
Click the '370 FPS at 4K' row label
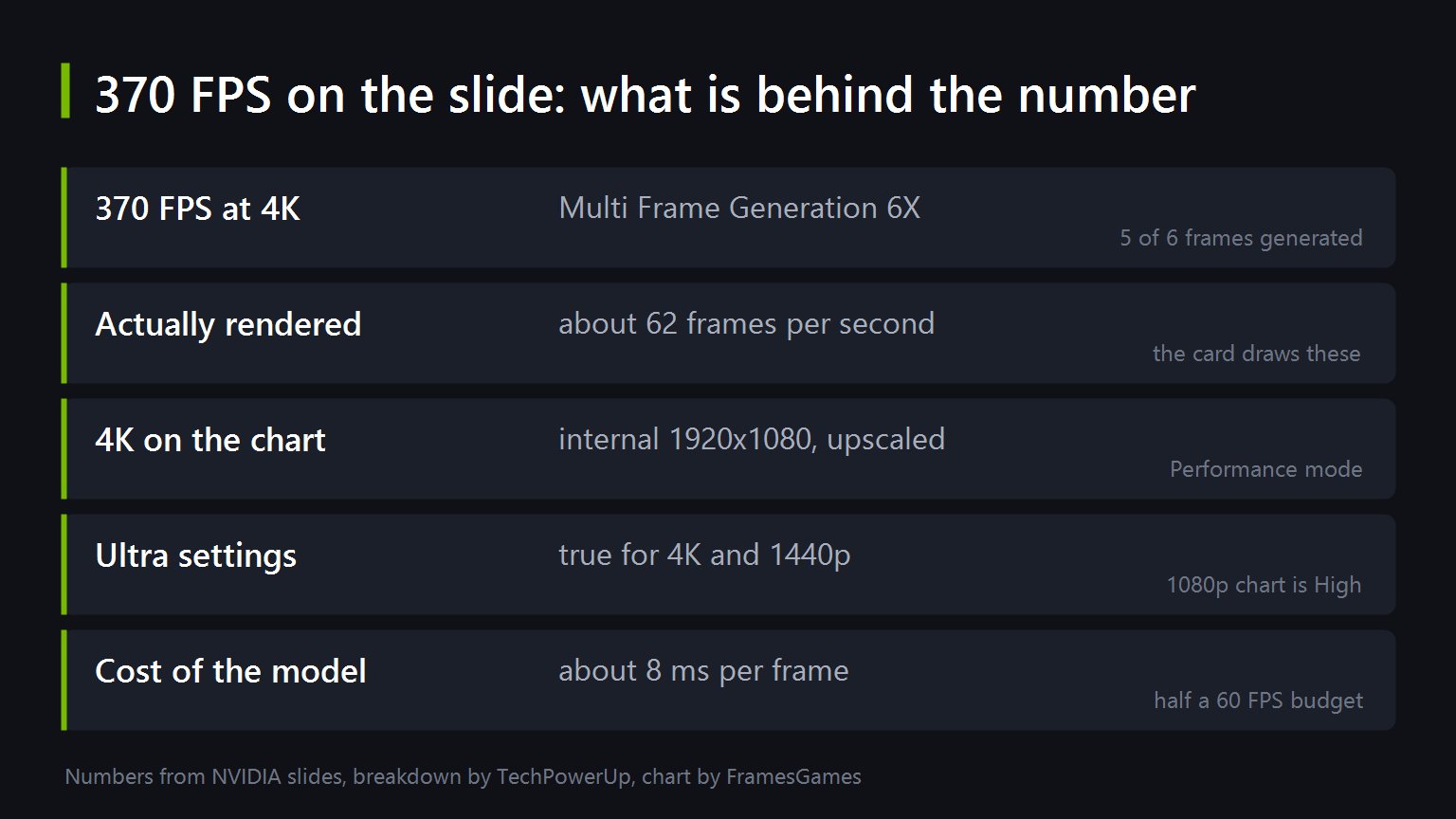coord(197,209)
